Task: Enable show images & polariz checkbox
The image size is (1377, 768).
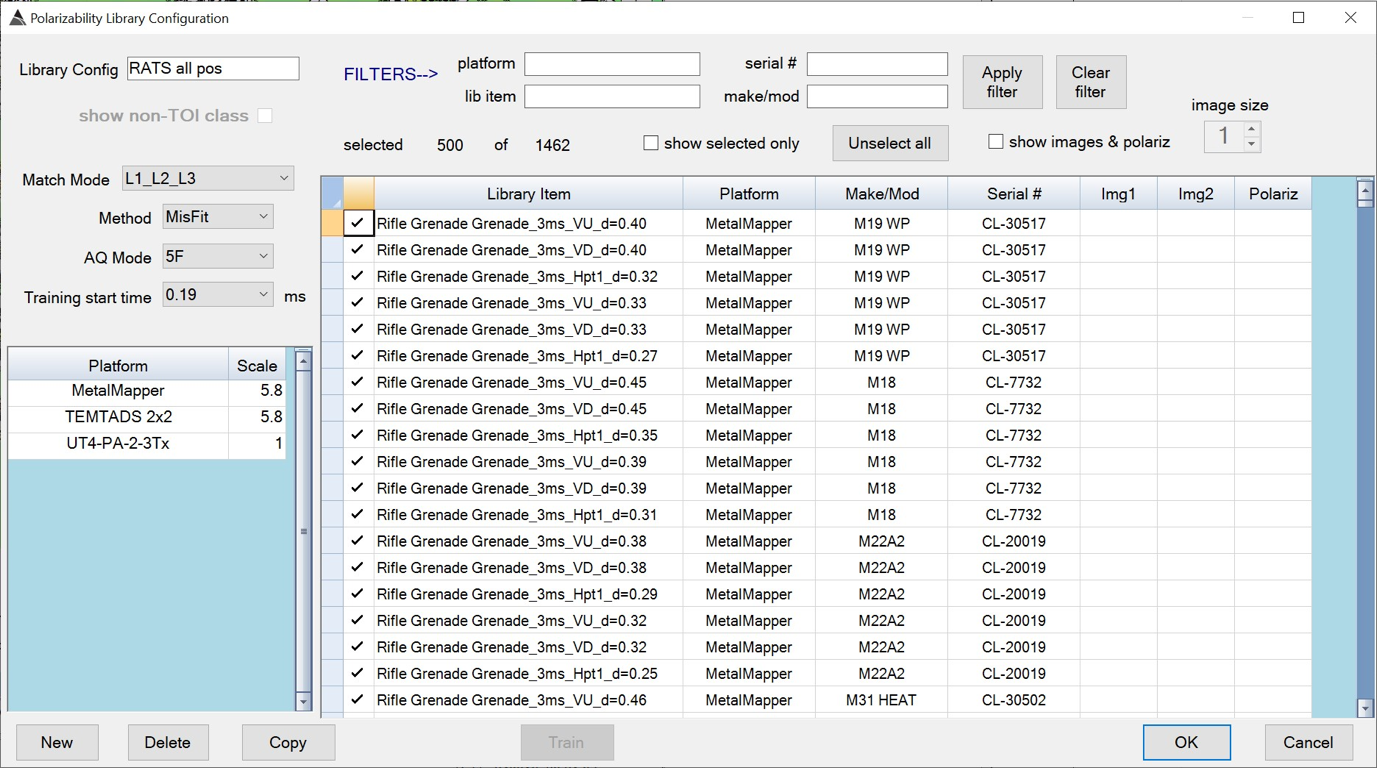Action: pyautogui.click(x=996, y=142)
